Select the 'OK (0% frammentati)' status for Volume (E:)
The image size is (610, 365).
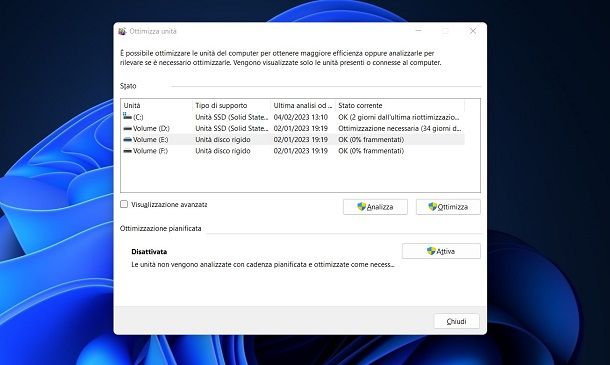click(371, 140)
